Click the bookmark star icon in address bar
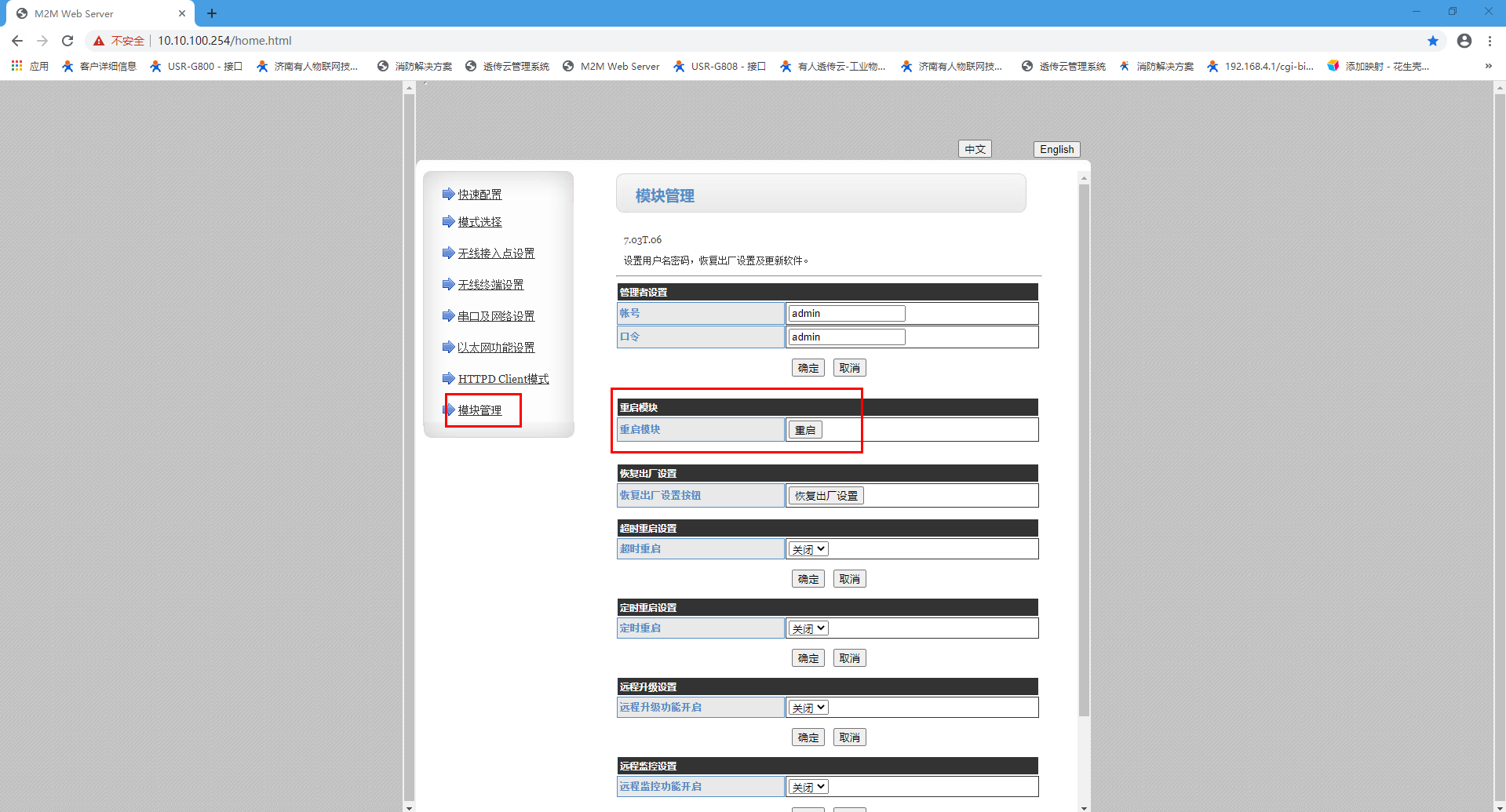 pos(1432,41)
